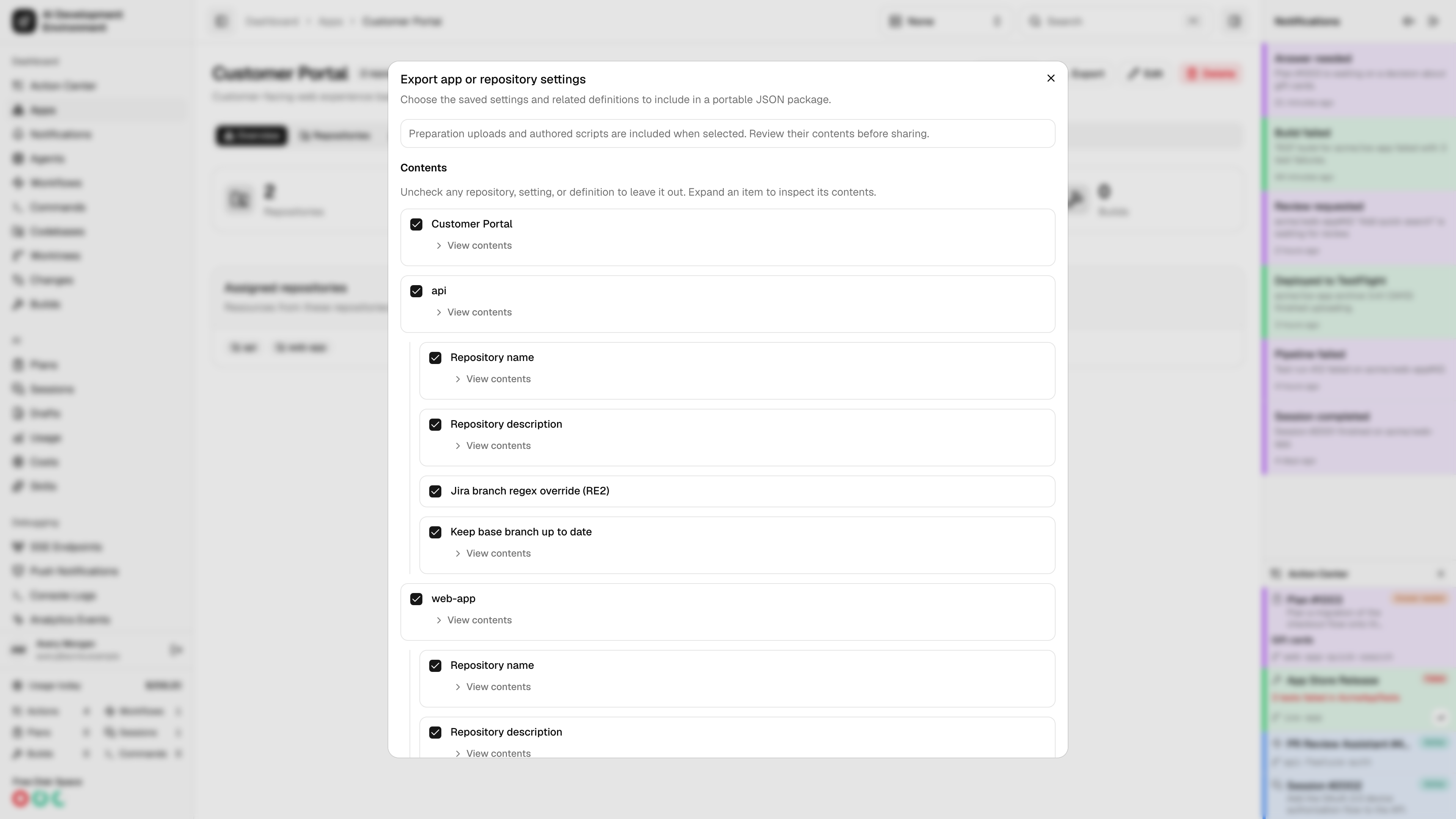This screenshot has height=819, width=1456.
Task: Expand View contents for web-app Repository name
Action: tap(493, 687)
